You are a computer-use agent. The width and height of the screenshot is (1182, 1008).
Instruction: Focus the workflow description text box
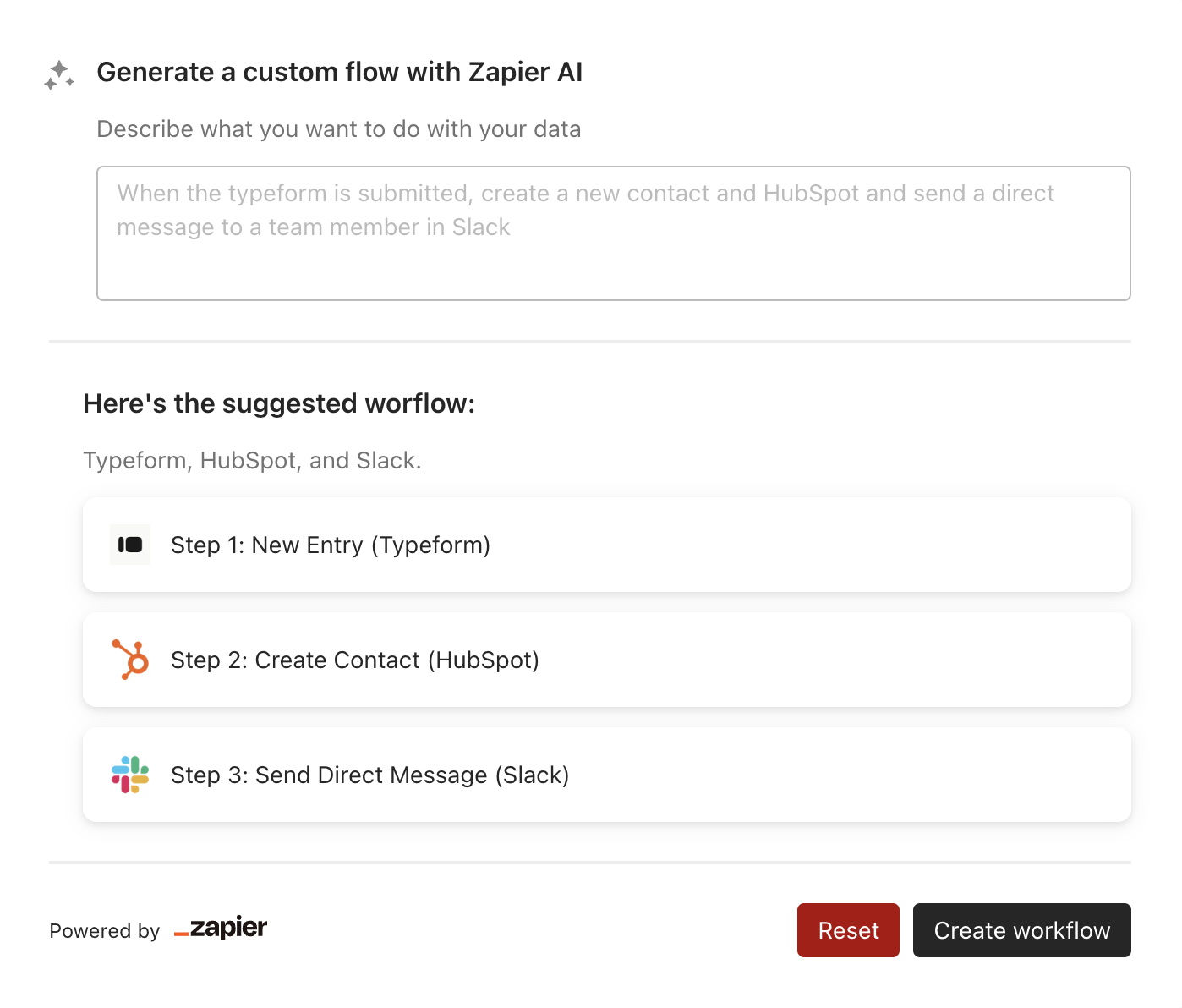pyautogui.click(x=614, y=233)
